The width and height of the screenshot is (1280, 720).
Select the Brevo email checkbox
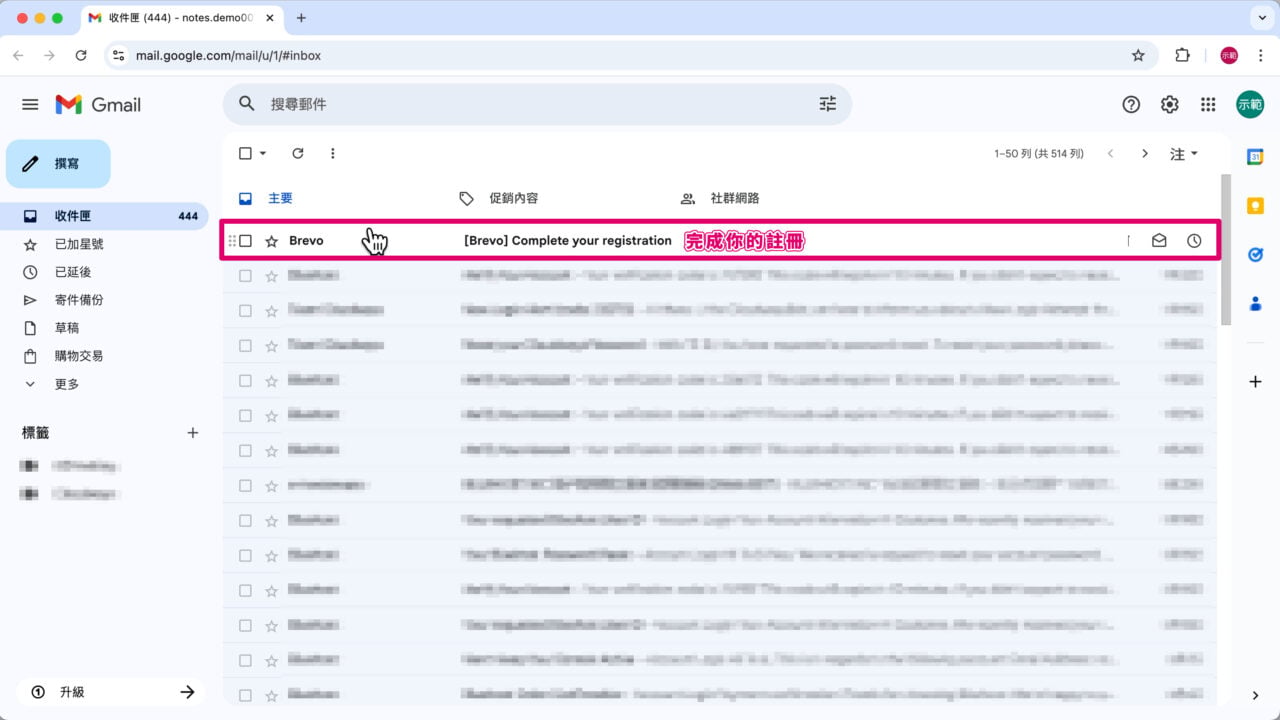[243, 240]
